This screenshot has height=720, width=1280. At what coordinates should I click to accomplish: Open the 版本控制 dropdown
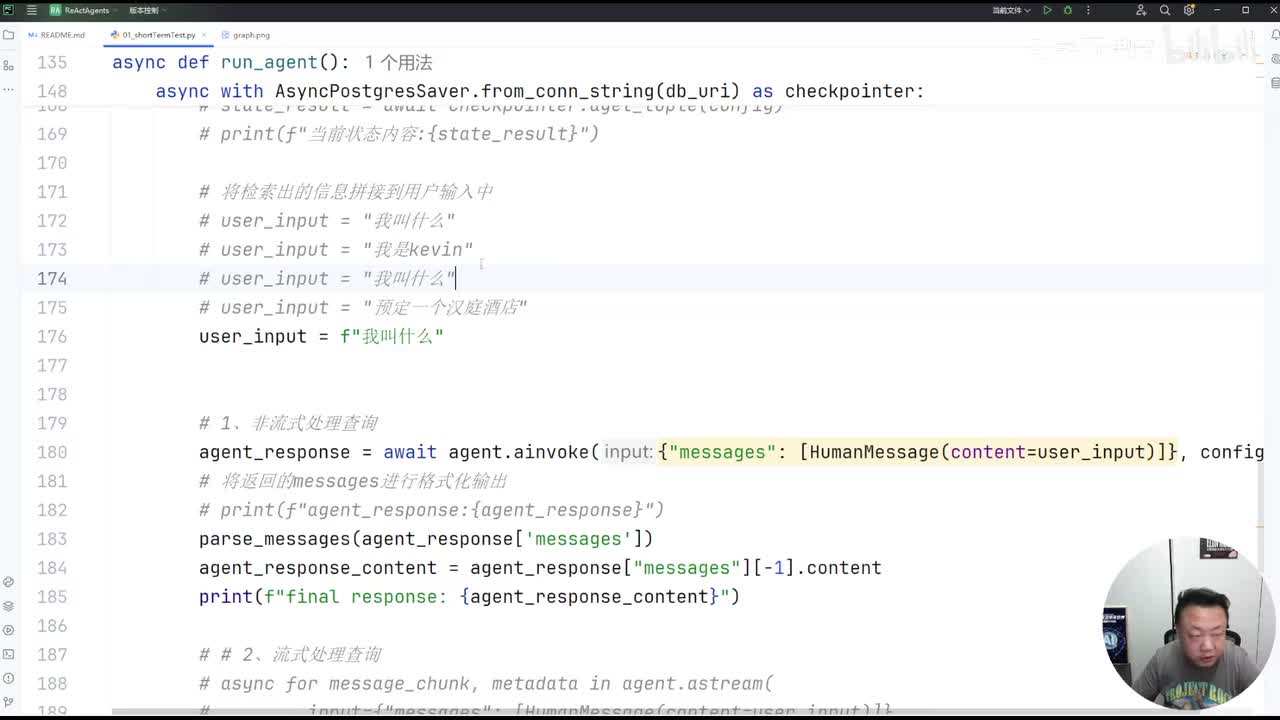pyautogui.click(x=146, y=10)
